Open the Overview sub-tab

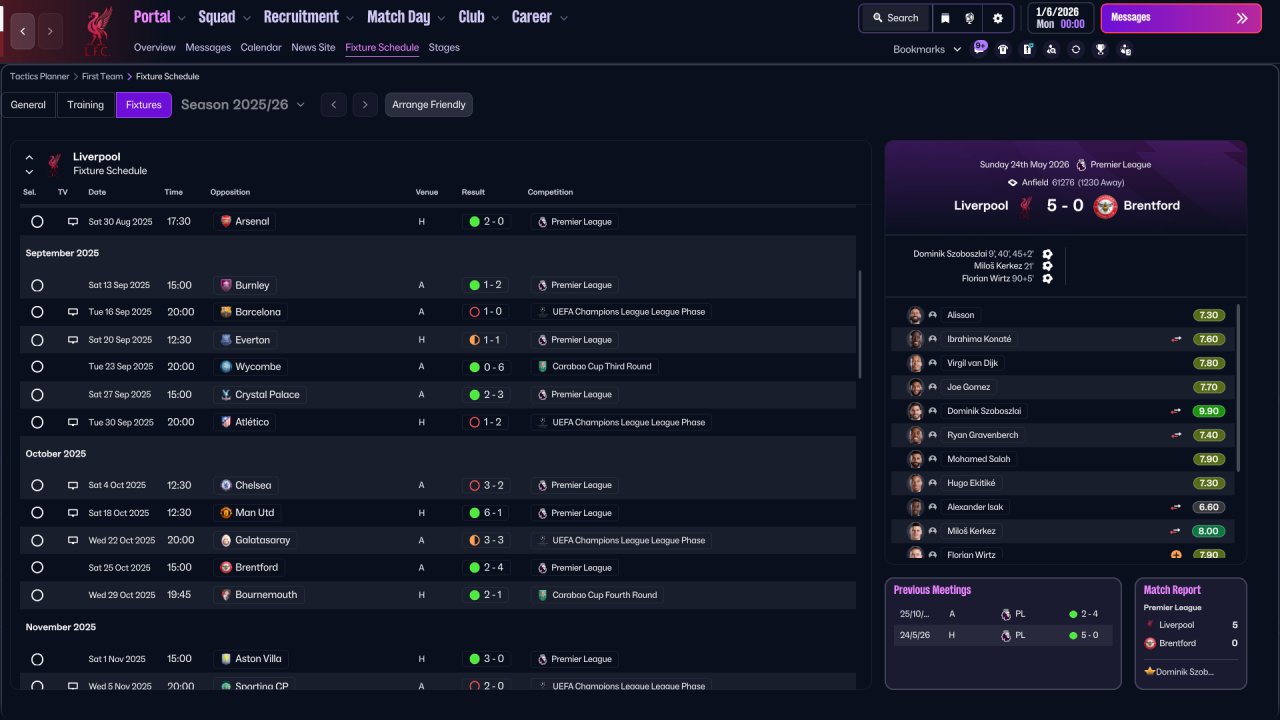(x=154, y=47)
